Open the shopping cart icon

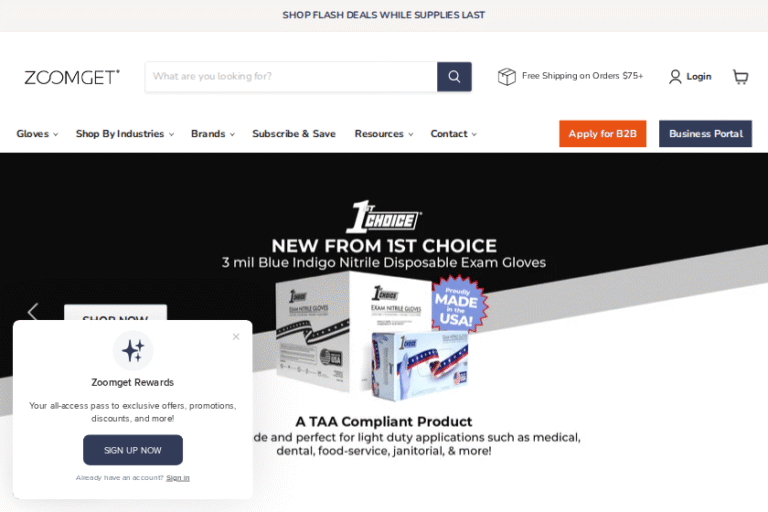tap(740, 76)
